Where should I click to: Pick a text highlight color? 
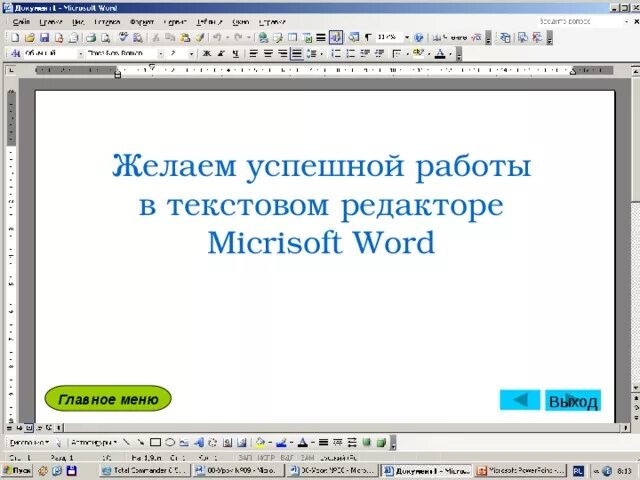pyautogui.click(x=418, y=53)
